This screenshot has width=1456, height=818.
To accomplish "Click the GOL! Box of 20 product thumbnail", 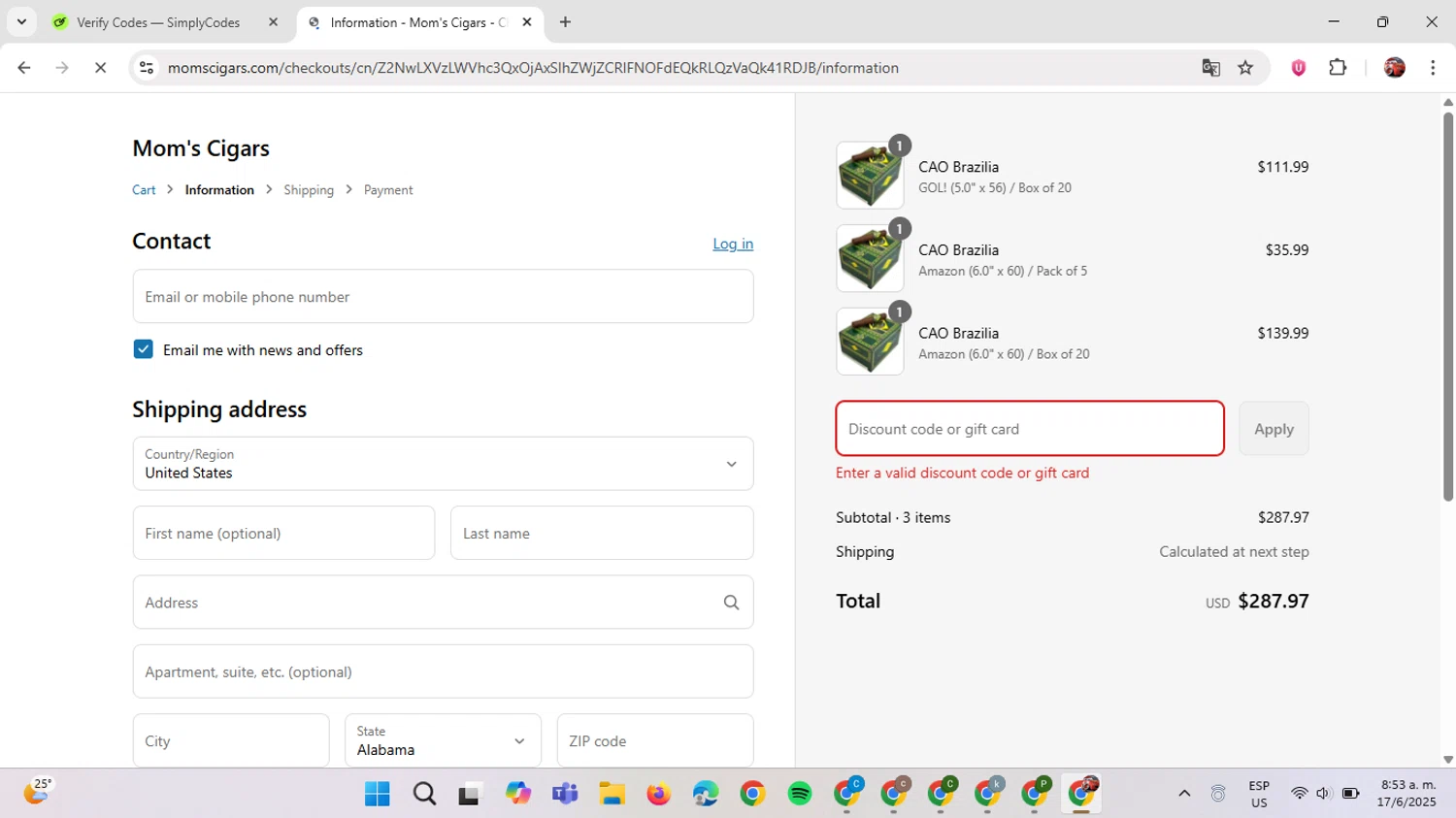I will [x=870, y=176].
